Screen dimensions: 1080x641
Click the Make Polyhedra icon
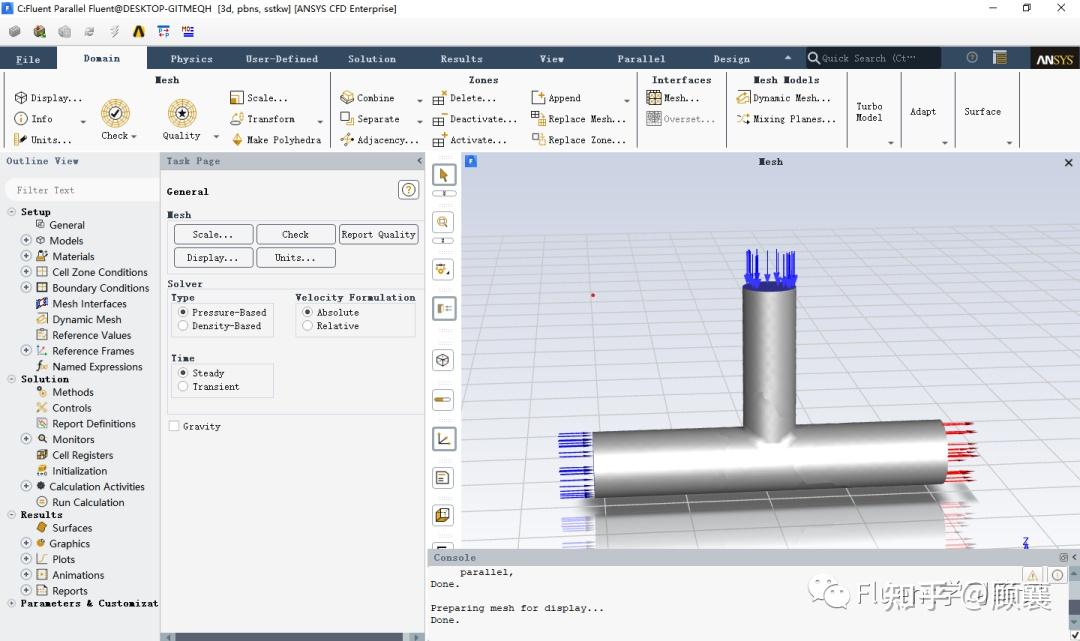pos(237,140)
